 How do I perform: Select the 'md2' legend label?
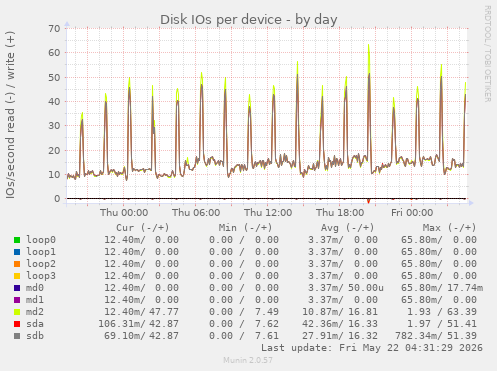(x=35, y=312)
